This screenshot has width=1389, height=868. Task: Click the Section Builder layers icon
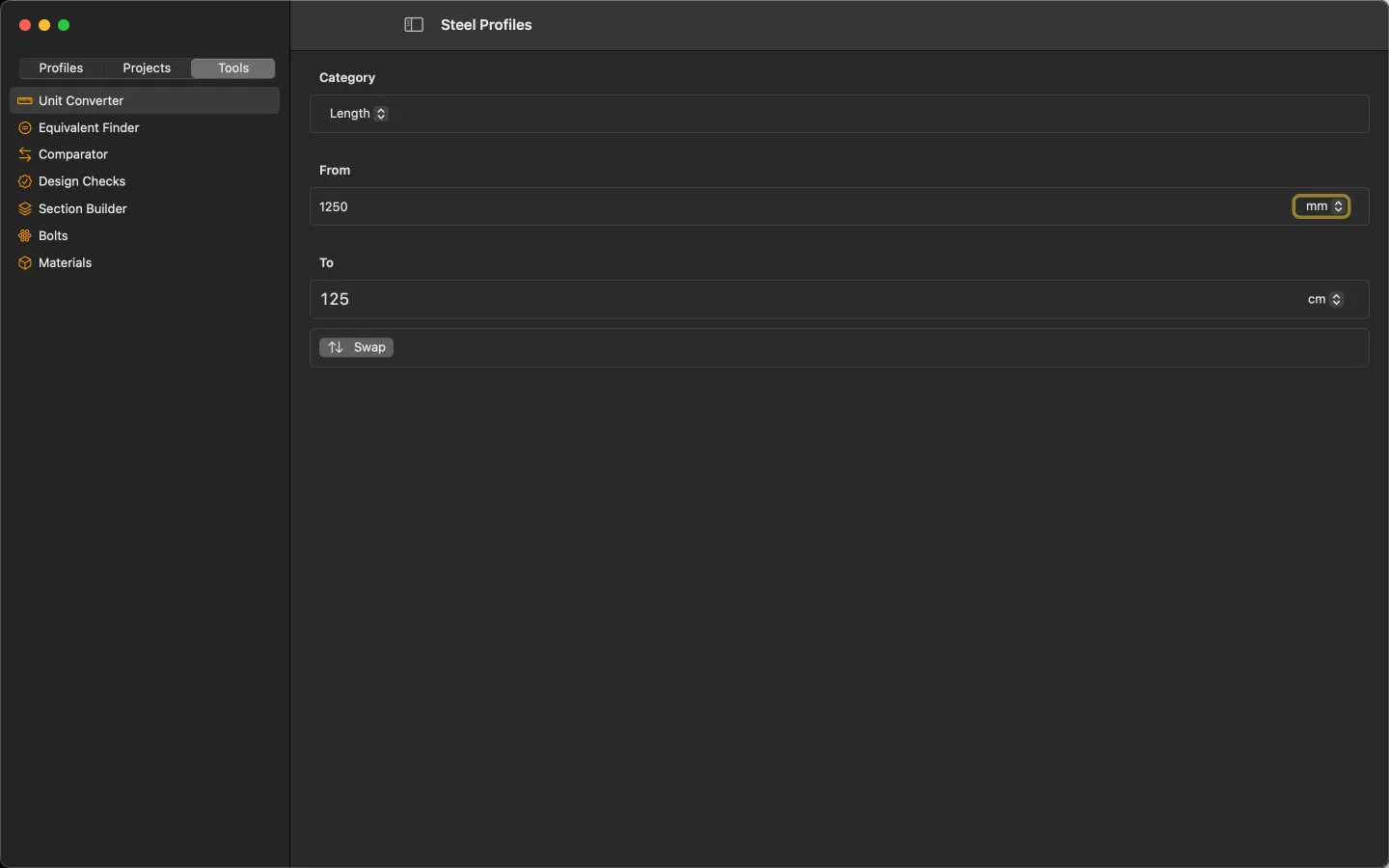[25, 208]
